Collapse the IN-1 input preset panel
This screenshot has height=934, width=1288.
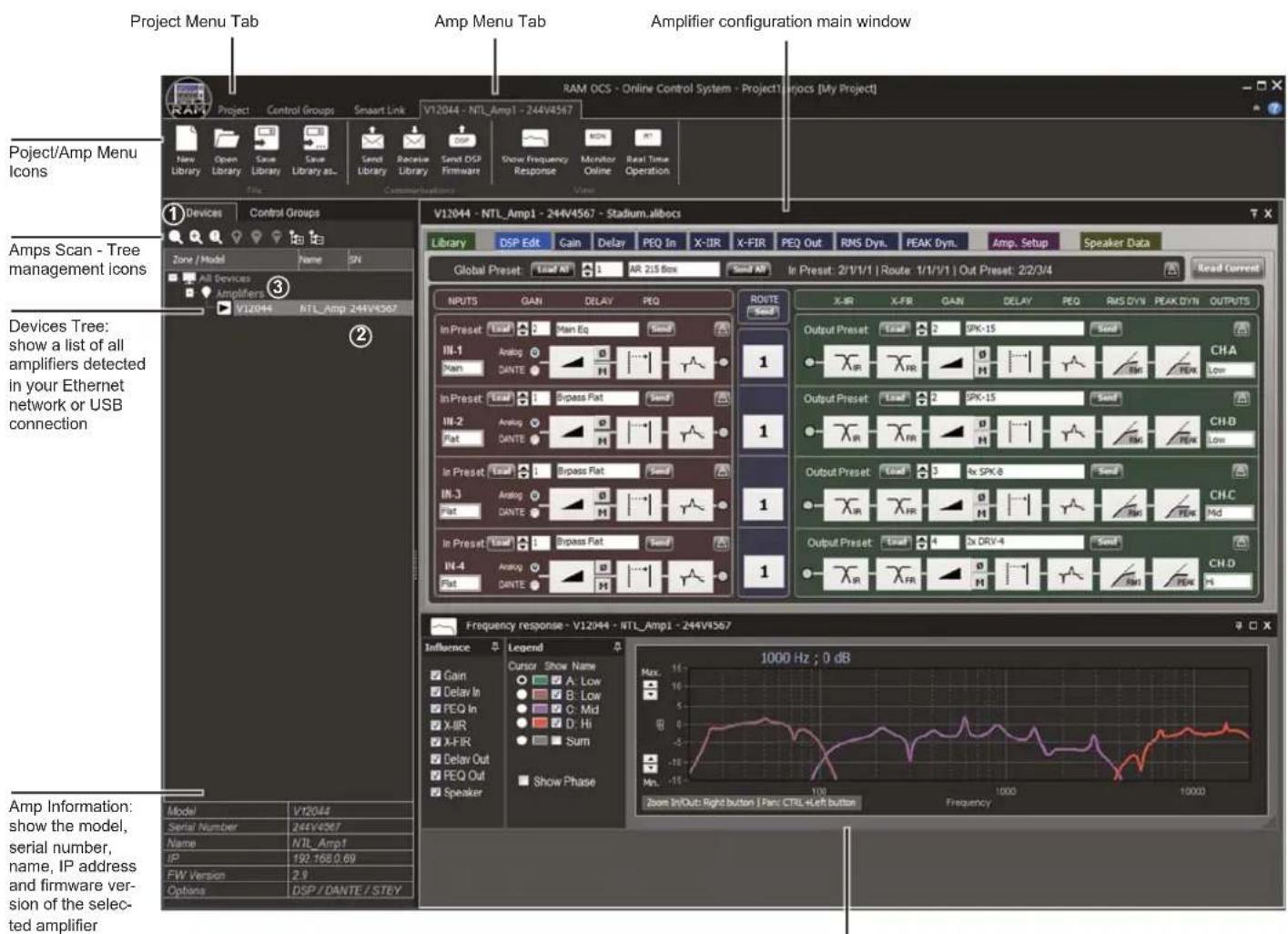tap(721, 329)
